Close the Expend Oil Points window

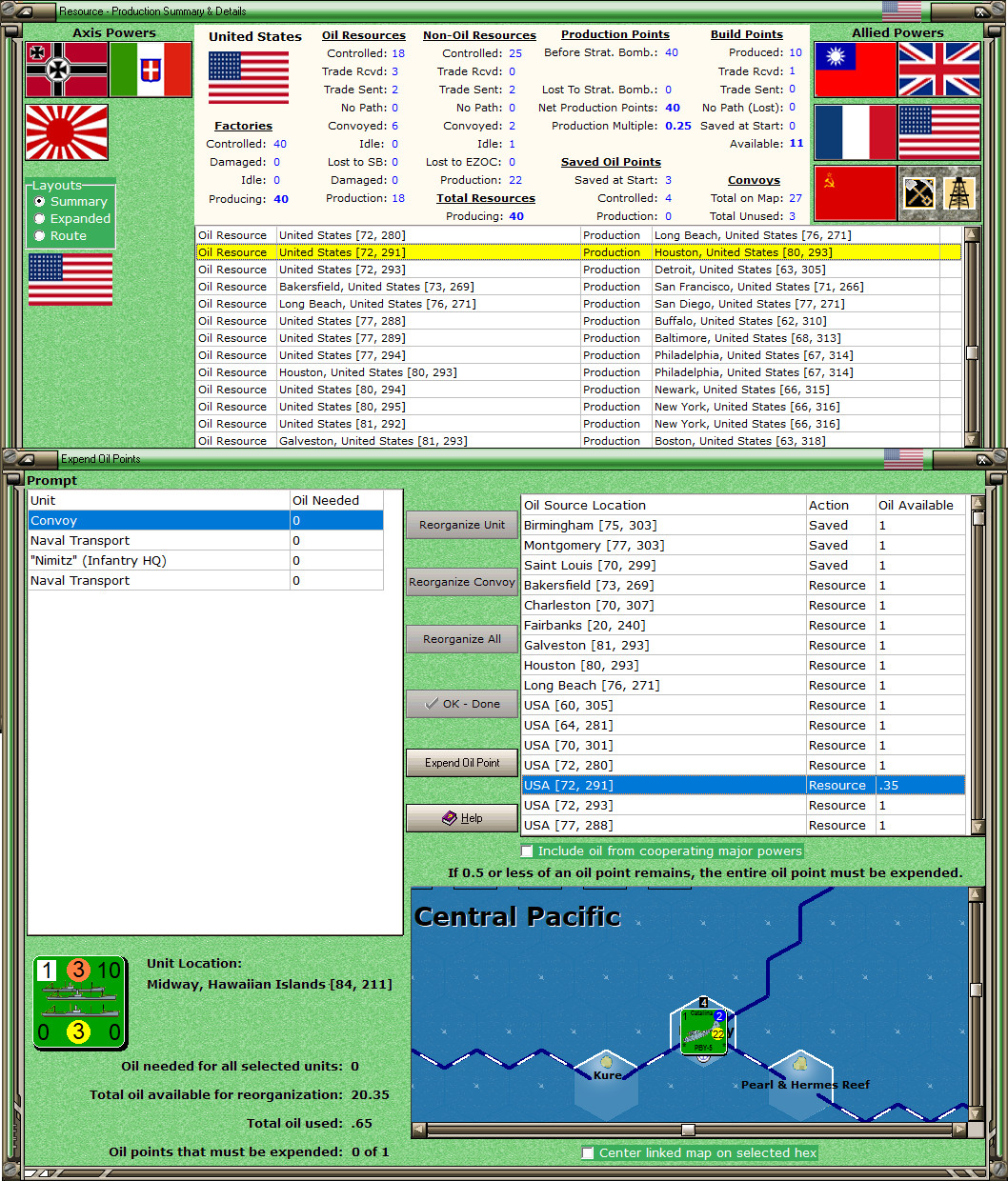click(983, 459)
